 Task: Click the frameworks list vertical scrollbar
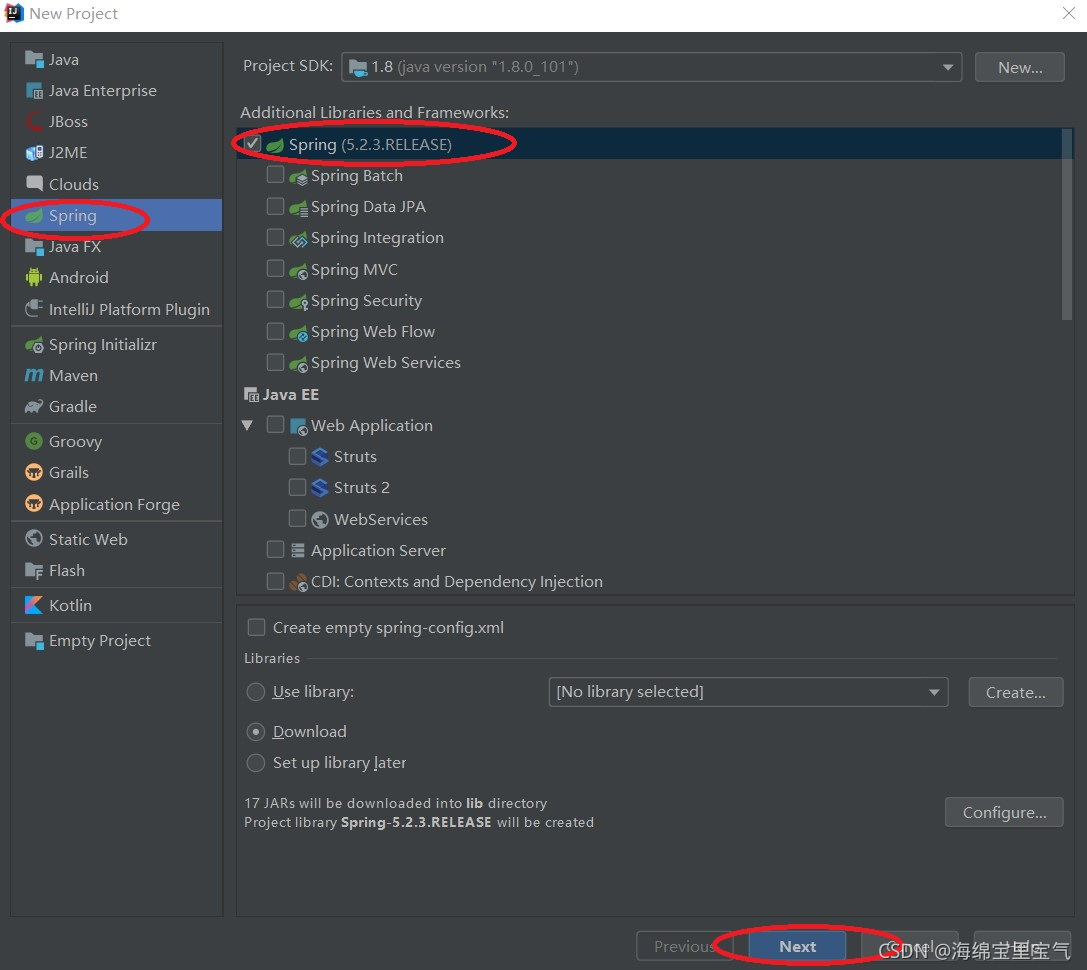(x=1067, y=225)
